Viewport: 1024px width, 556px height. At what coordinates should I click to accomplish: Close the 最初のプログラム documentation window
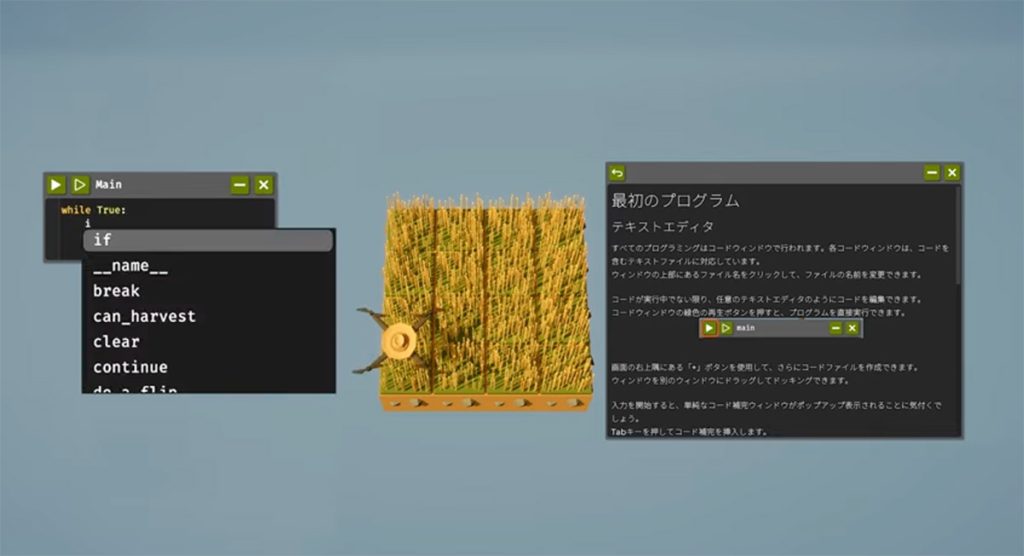952,173
